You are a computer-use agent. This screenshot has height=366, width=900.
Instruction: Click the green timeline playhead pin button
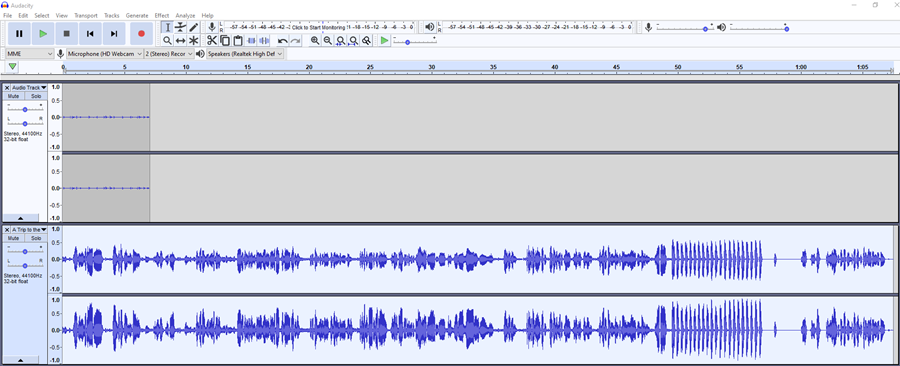coord(12,67)
